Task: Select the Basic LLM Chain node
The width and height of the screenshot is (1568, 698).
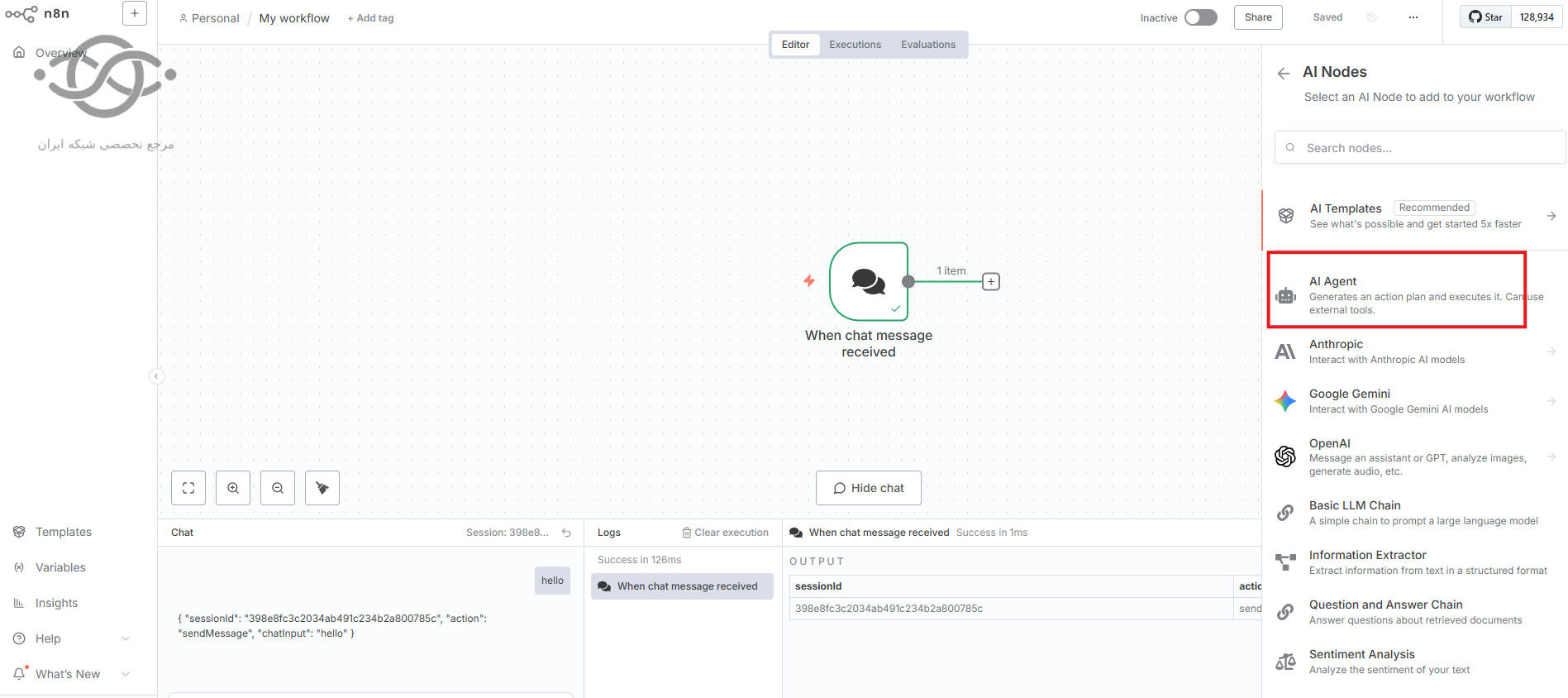Action: (1414, 513)
